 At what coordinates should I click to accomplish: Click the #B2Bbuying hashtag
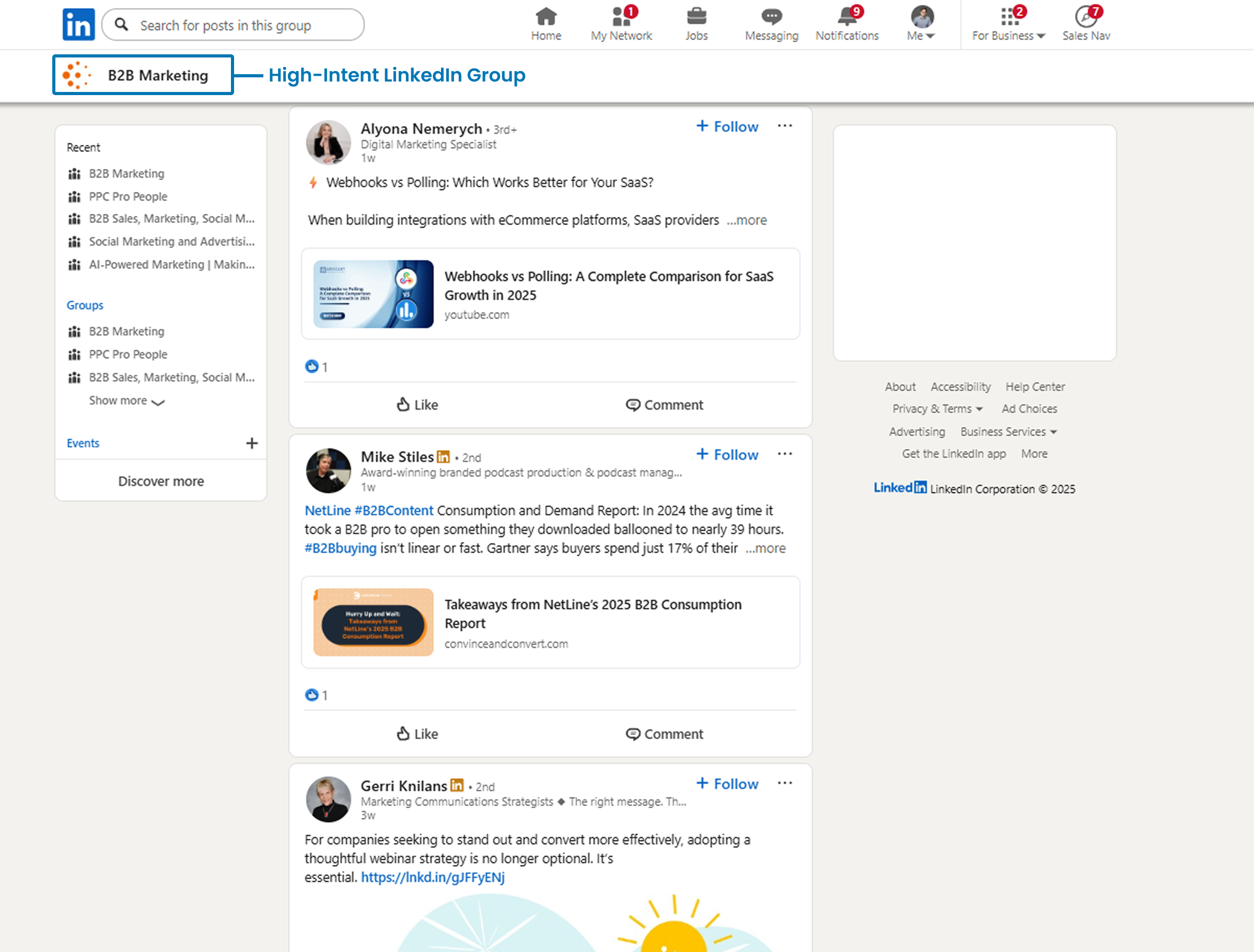click(340, 548)
